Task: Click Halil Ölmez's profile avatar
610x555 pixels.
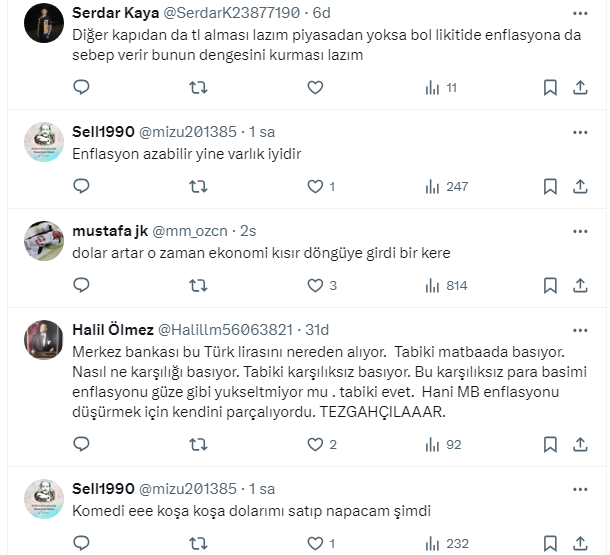Action: pyautogui.click(x=45, y=341)
